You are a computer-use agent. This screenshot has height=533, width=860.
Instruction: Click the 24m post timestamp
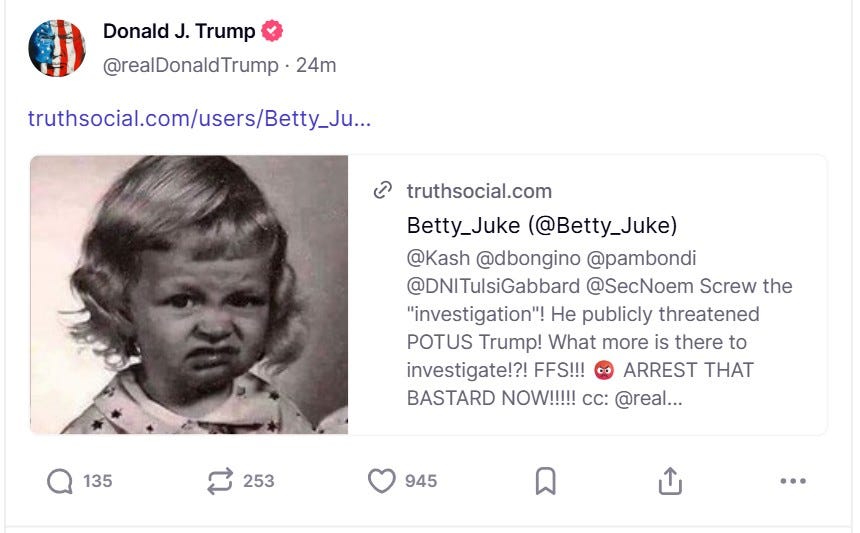click(x=316, y=65)
